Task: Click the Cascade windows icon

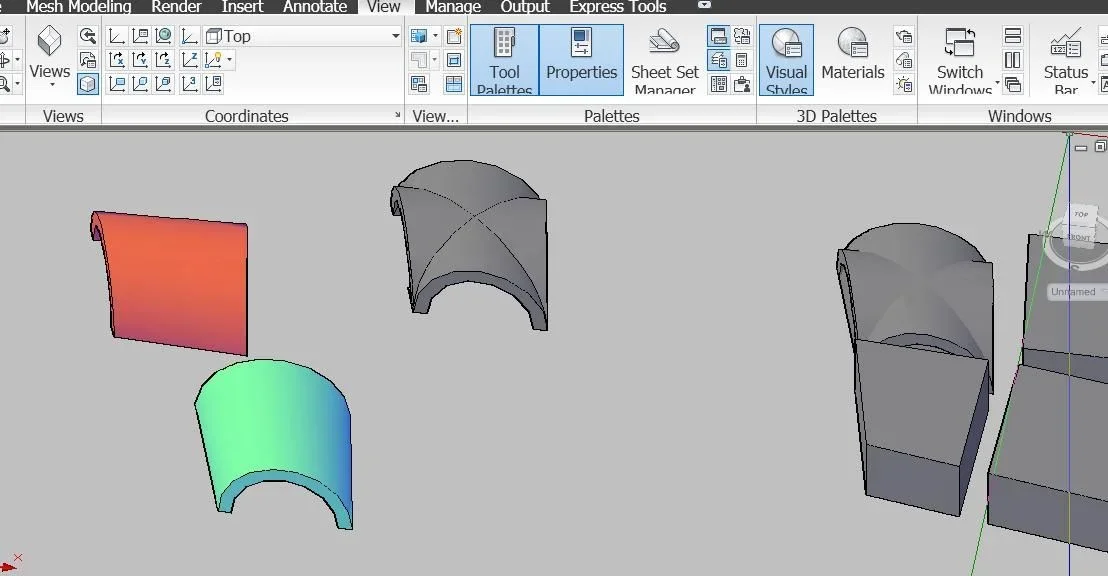Action: pos(1013,84)
